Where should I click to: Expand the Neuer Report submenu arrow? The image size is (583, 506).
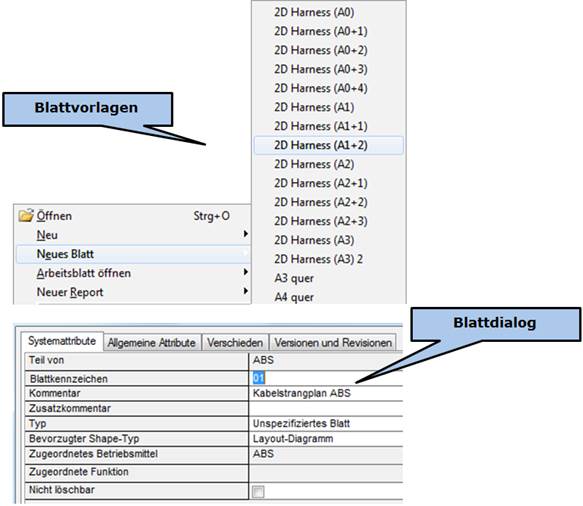click(x=245, y=291)
